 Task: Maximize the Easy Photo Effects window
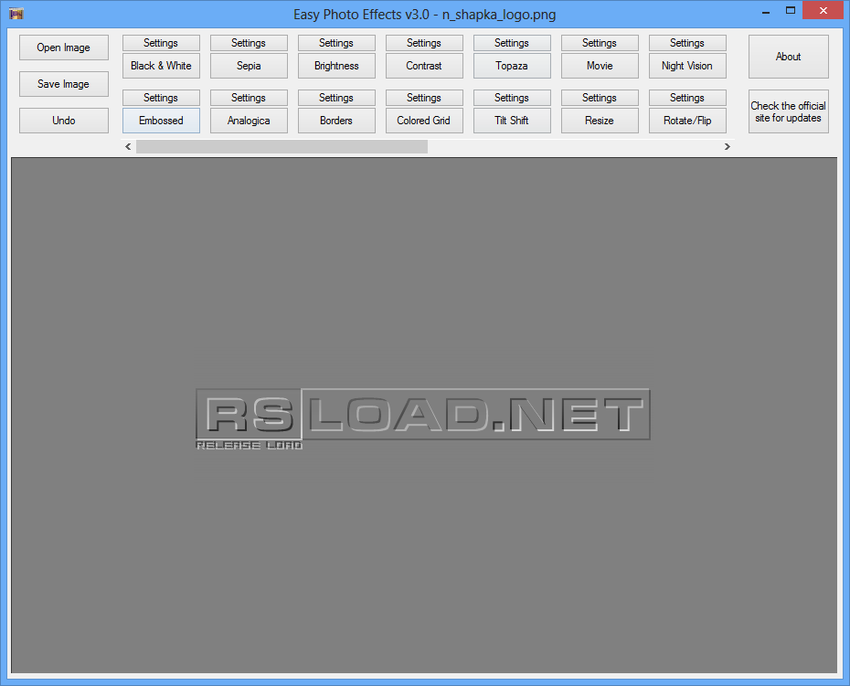point(790,11)
